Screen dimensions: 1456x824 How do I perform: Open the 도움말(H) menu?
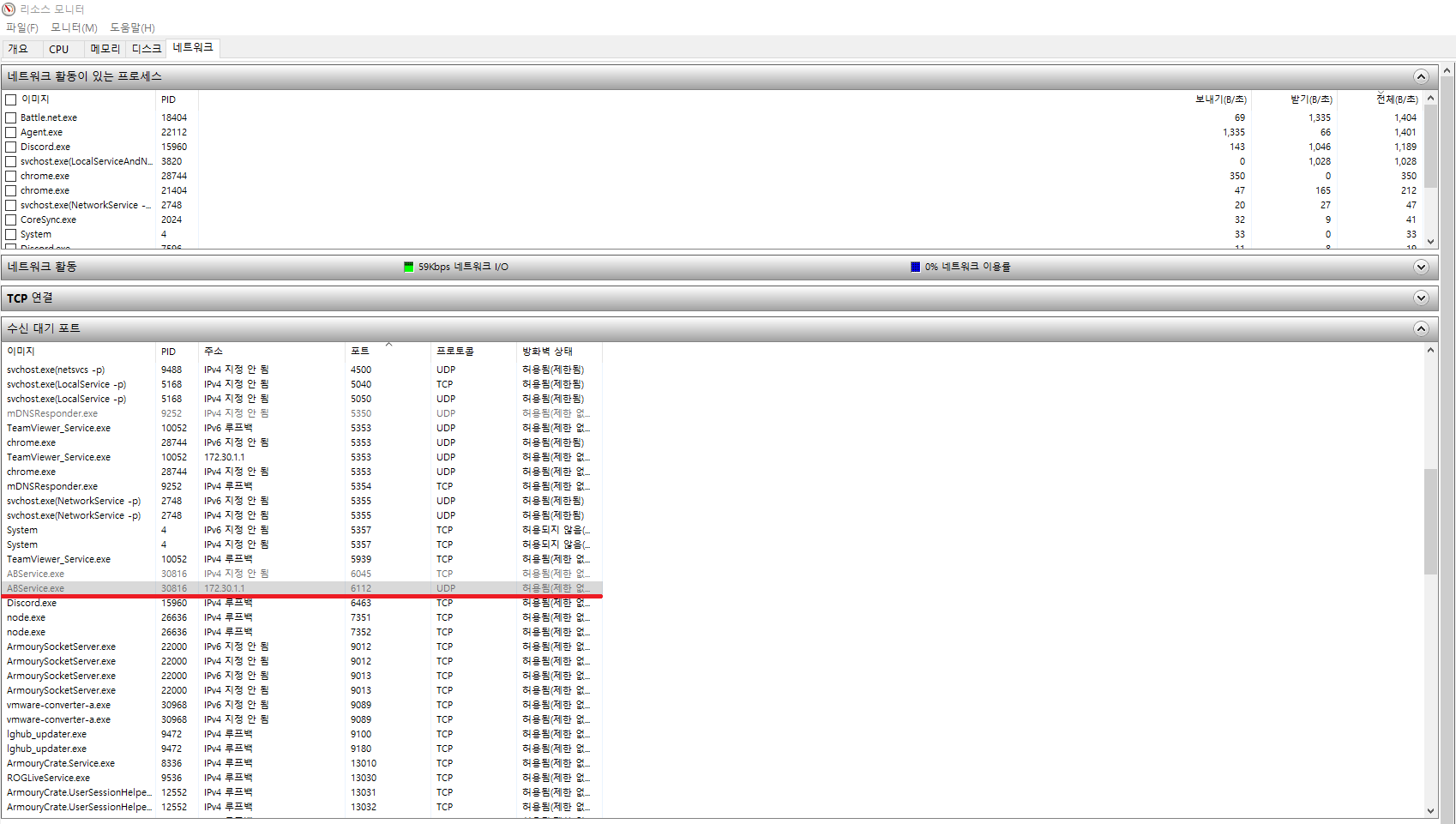click(x=132, y=27)
